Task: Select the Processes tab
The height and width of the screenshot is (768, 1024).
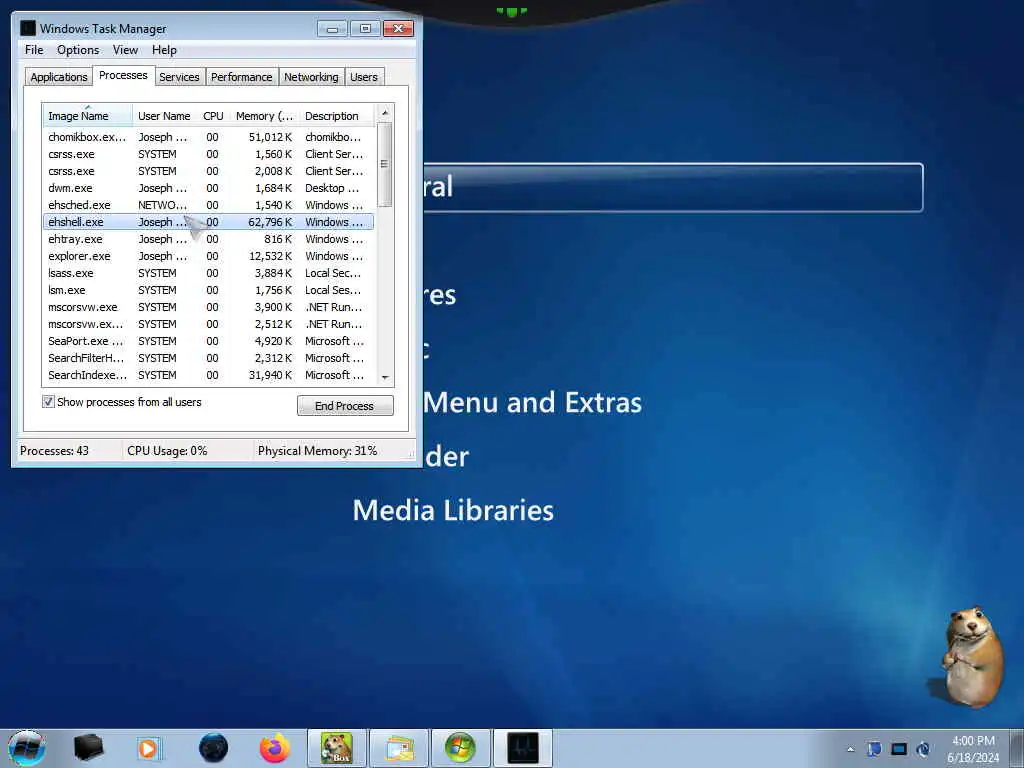Action: (x=123, y=75)
